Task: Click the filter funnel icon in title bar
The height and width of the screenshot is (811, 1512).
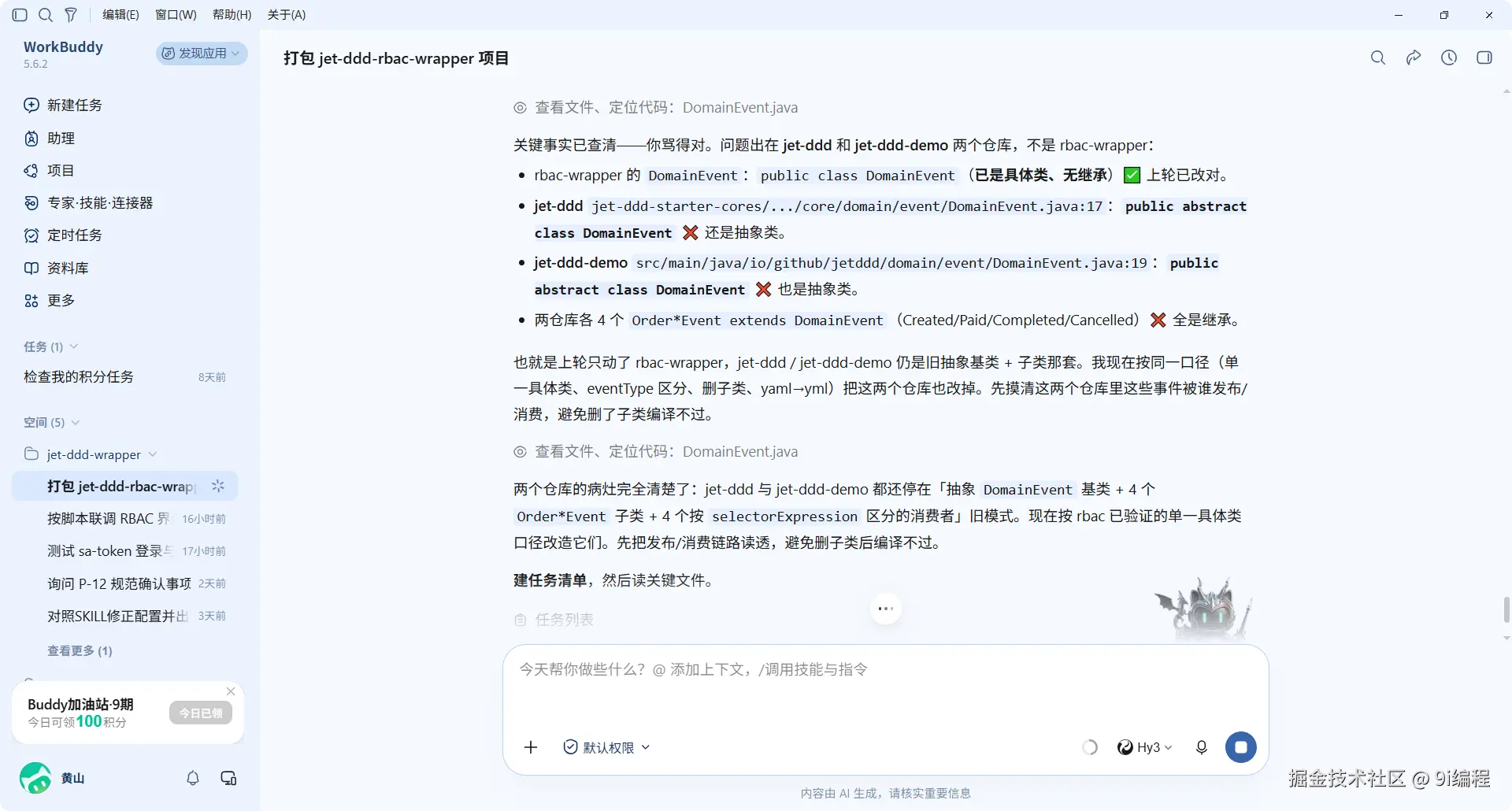Action: point(71,15)
